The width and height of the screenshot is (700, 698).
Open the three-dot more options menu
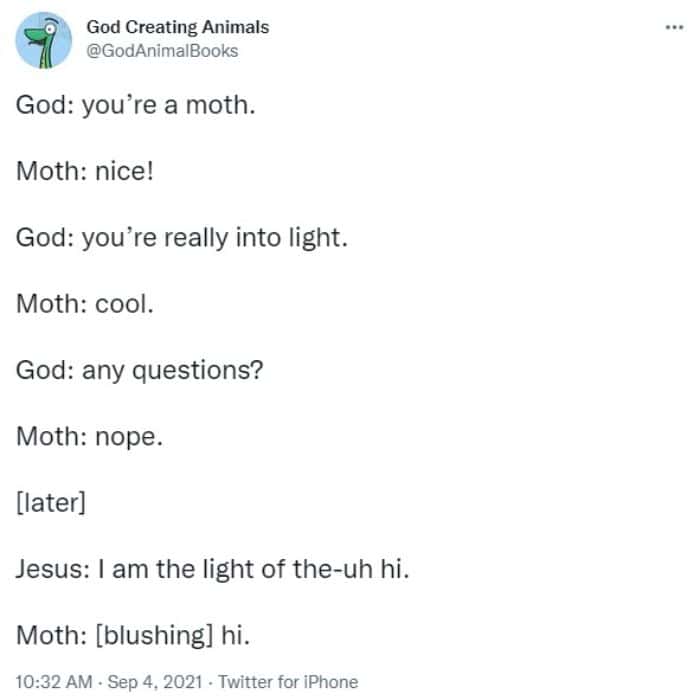tap(674, 27)
